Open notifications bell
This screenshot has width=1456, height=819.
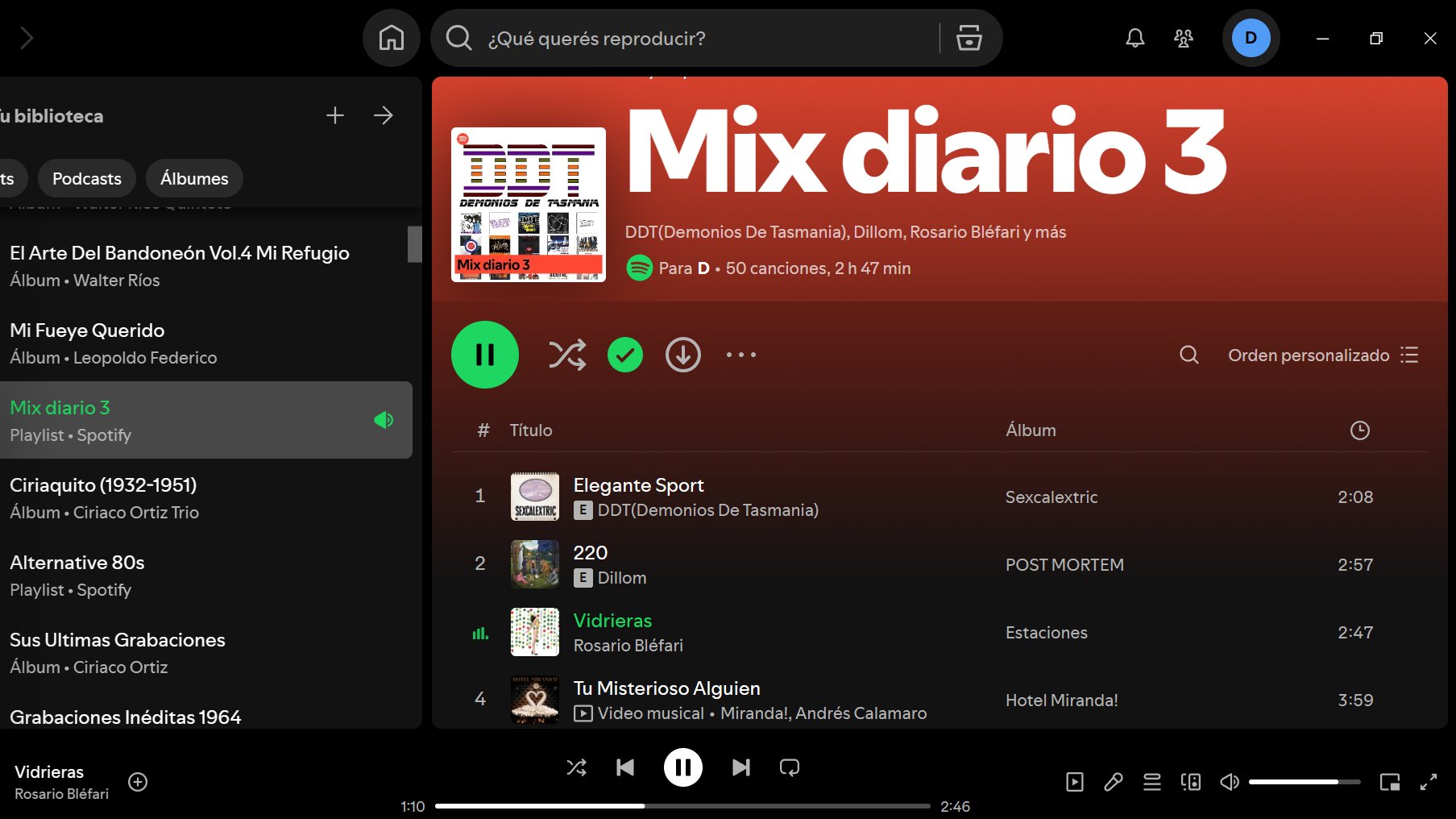[x=1135, y=38]
